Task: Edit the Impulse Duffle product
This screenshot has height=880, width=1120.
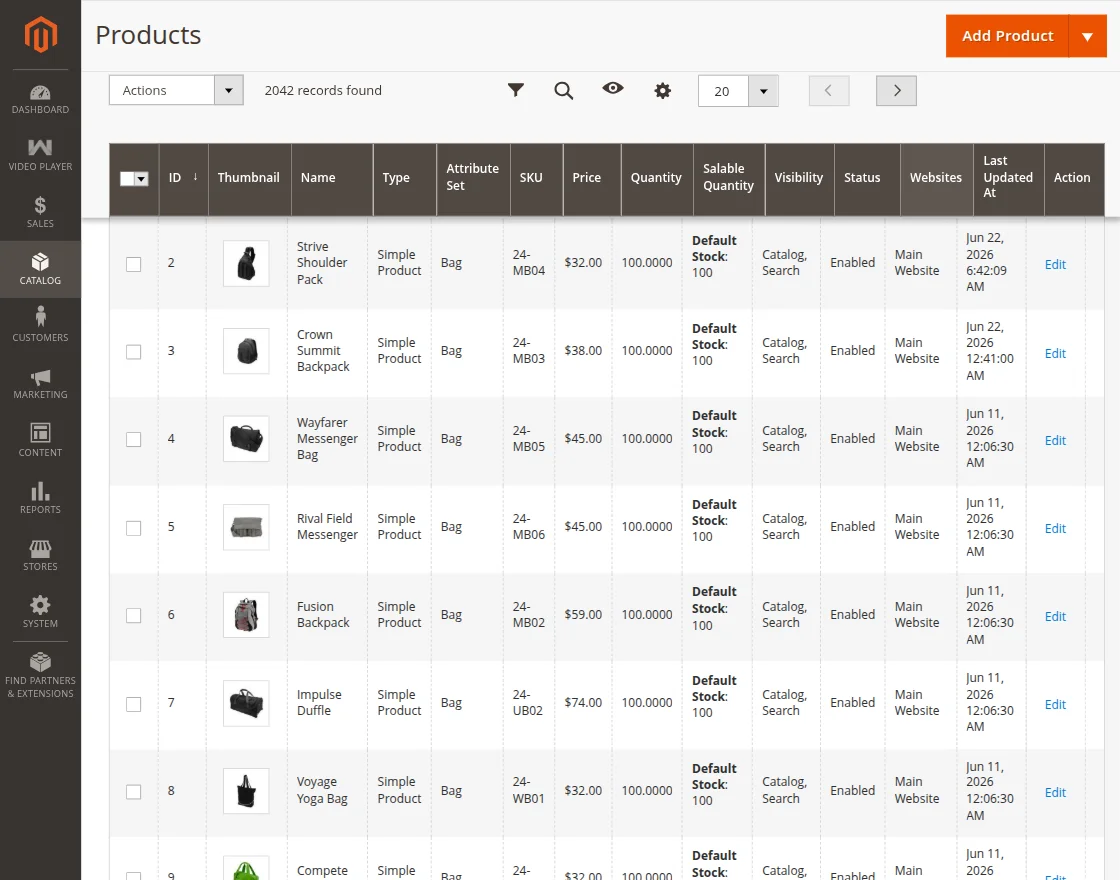Action: click(x=1055, y=704)
